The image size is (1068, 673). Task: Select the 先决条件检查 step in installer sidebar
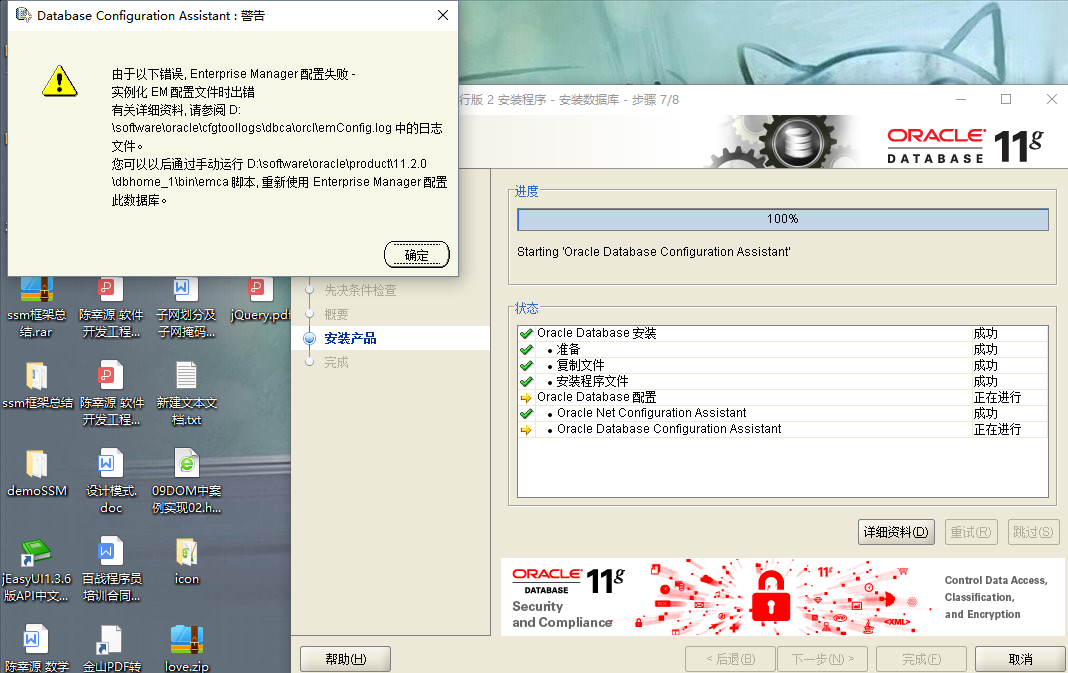(x=360, y=290)
